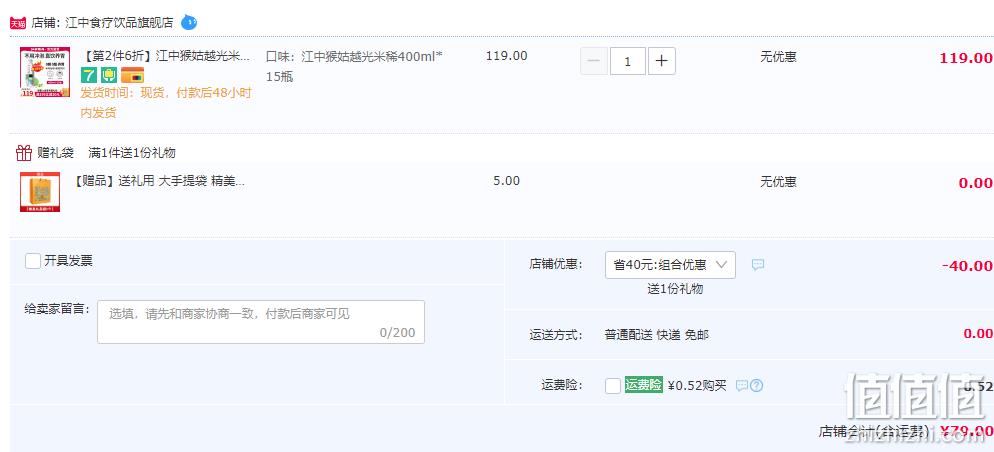Viewport: 994px width, 452px height.
Task: Click the red 0.00 amount in the gift row
Action: point(976,183)
